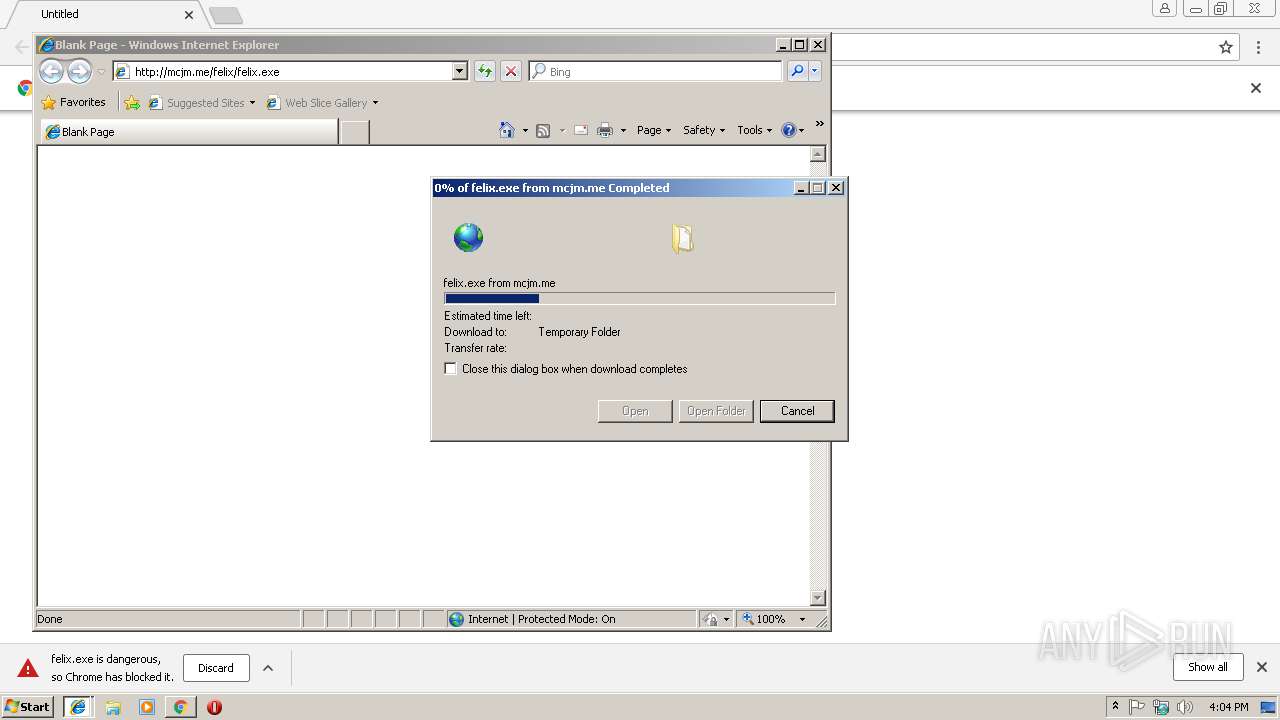Click Add to Favorites Bar icon
1280x720 pixels.
[132, 102]
